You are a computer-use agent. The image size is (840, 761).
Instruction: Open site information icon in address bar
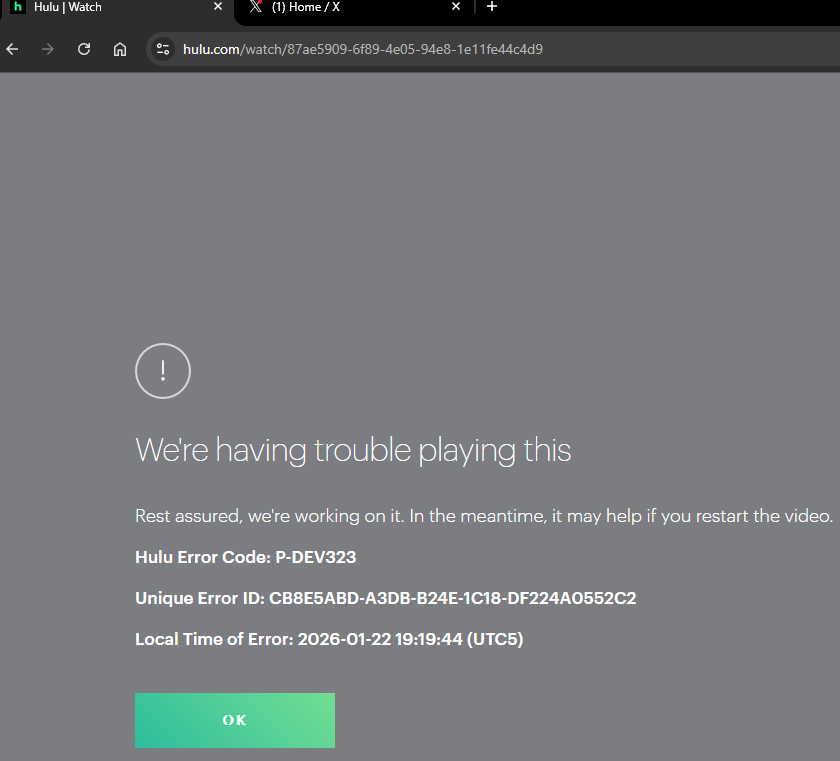click(163, 49)
